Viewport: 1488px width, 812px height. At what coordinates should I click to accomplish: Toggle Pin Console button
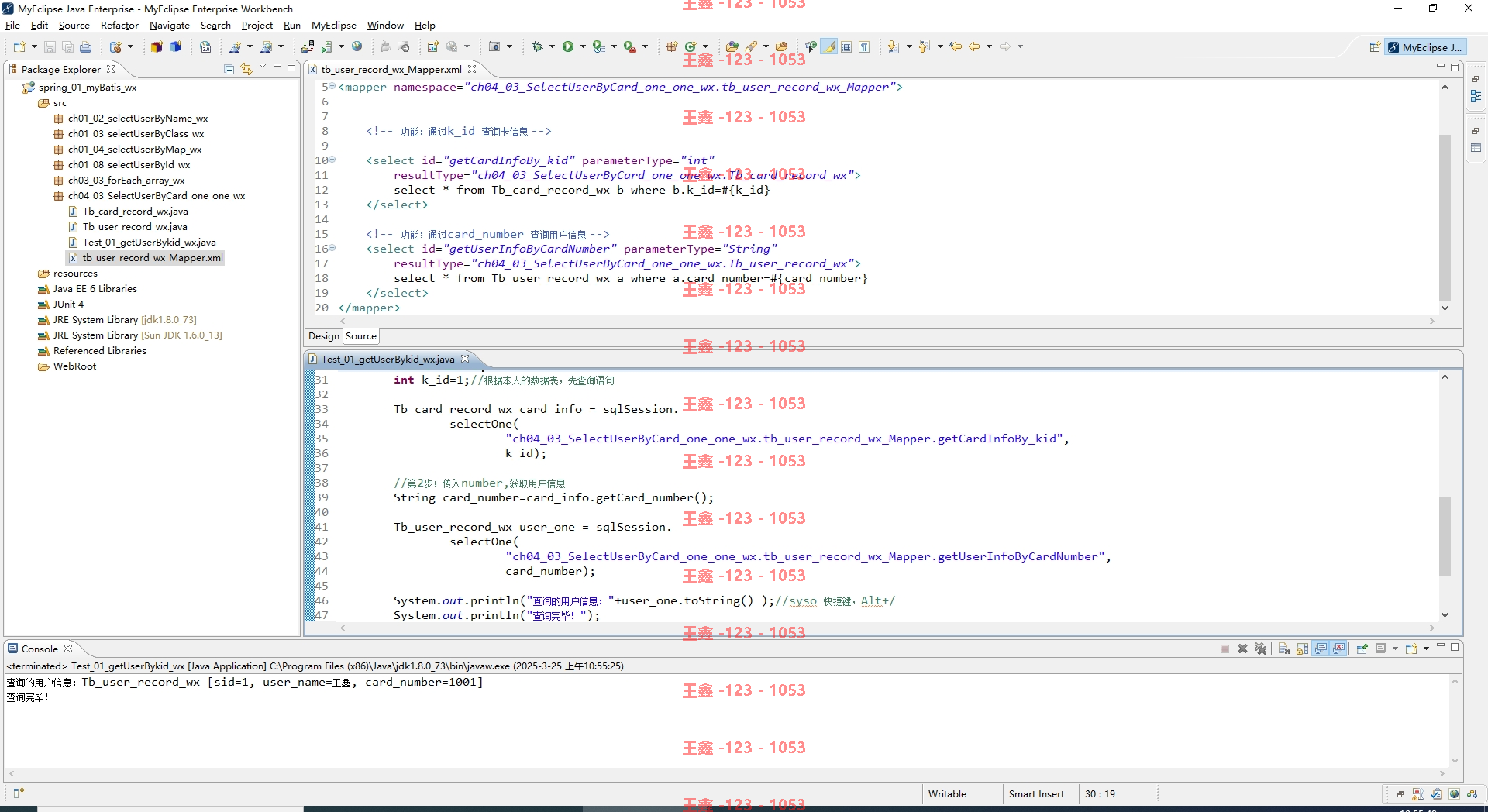[1362, 649]
